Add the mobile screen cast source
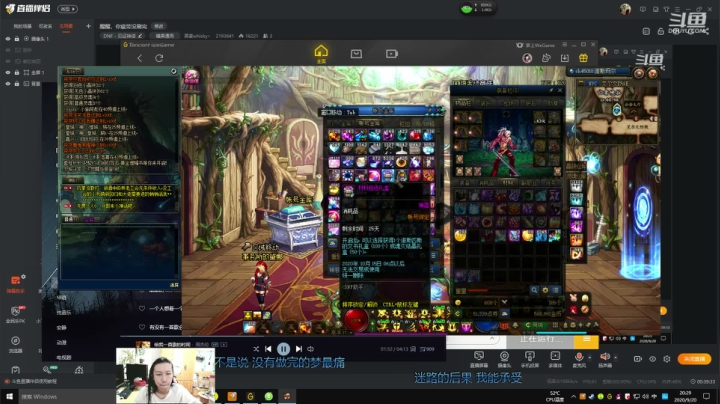This screenshot has height=404, width=720. pyautogui.click(x=529, y=359)
